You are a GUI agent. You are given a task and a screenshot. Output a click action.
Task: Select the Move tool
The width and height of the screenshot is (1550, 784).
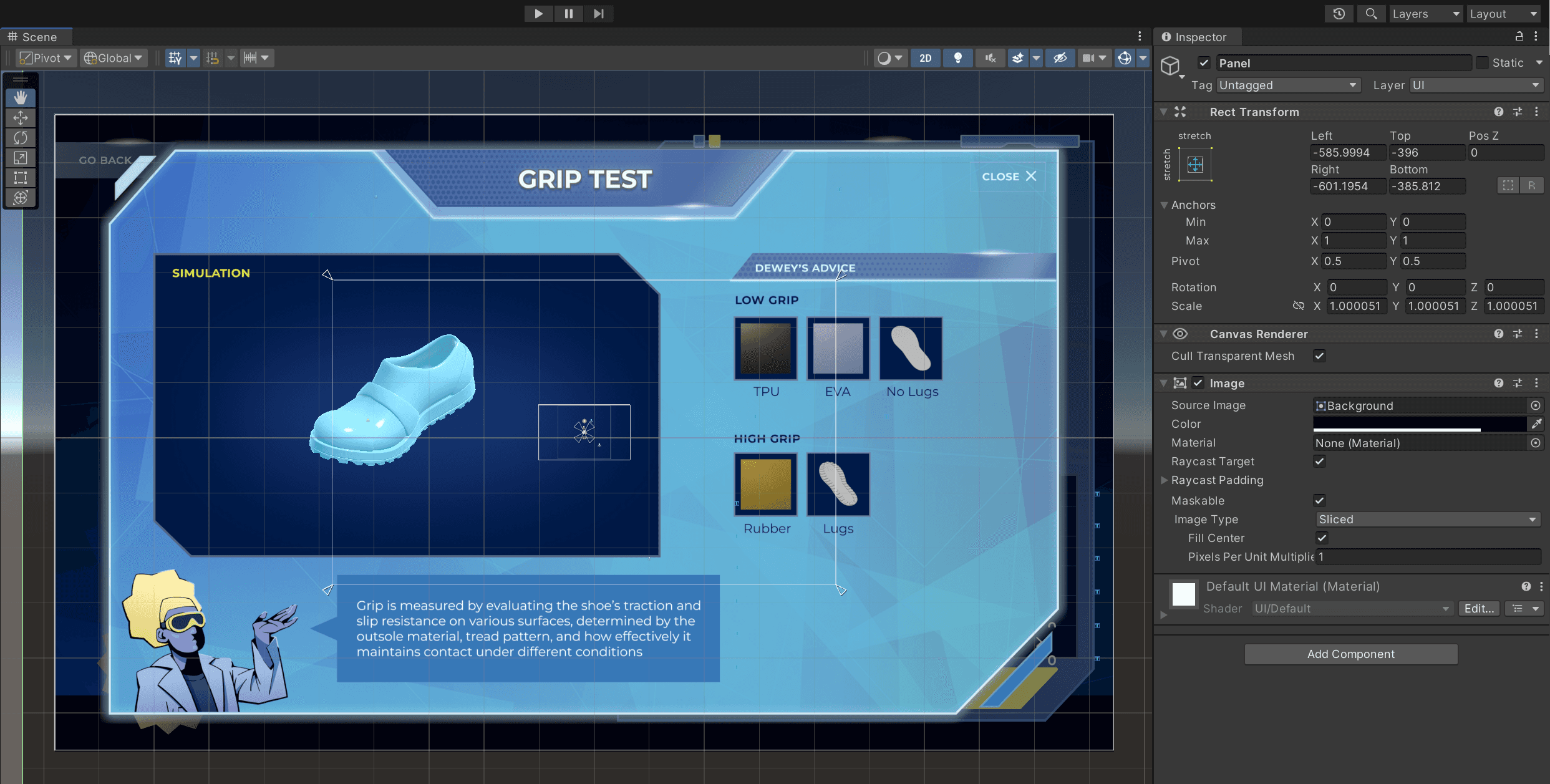click(21, 118)
